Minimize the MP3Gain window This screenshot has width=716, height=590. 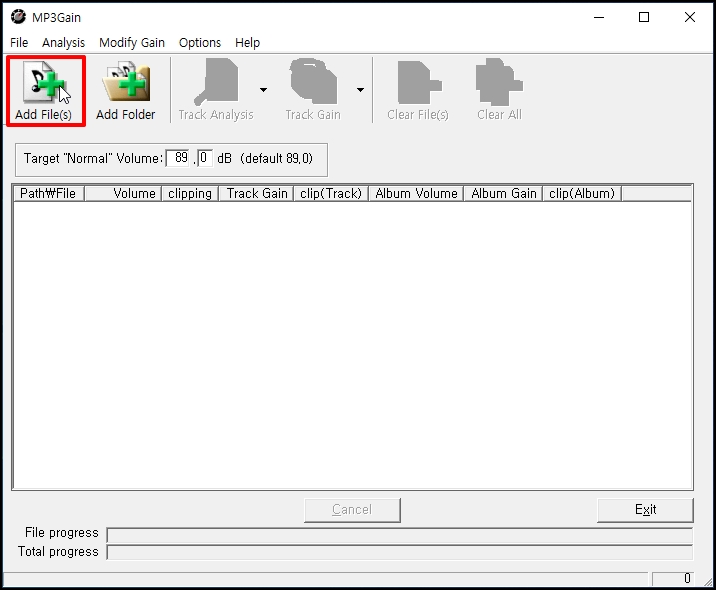pyautogui.click(x=599, y=17)
